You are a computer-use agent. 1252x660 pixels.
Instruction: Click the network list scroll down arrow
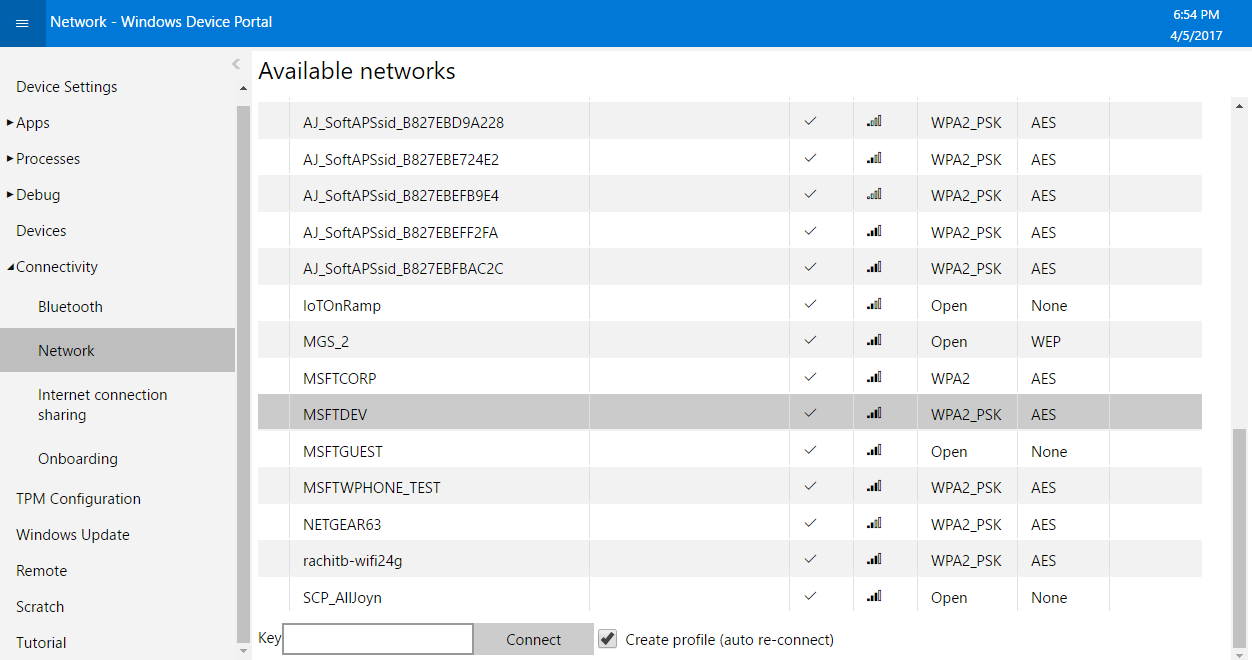[1240, 650]
